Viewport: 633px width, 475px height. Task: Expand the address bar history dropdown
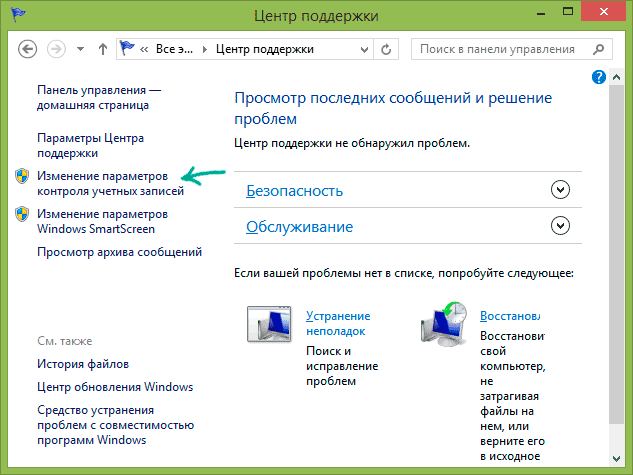364,50
